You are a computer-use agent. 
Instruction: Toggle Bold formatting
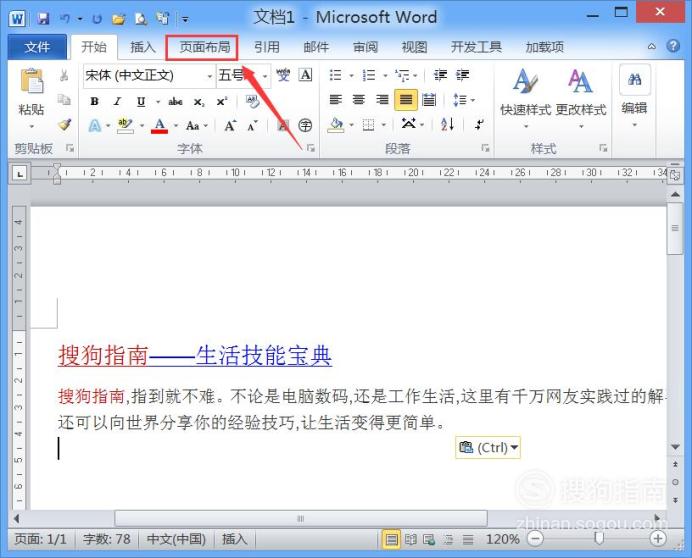tap(94, 102)
